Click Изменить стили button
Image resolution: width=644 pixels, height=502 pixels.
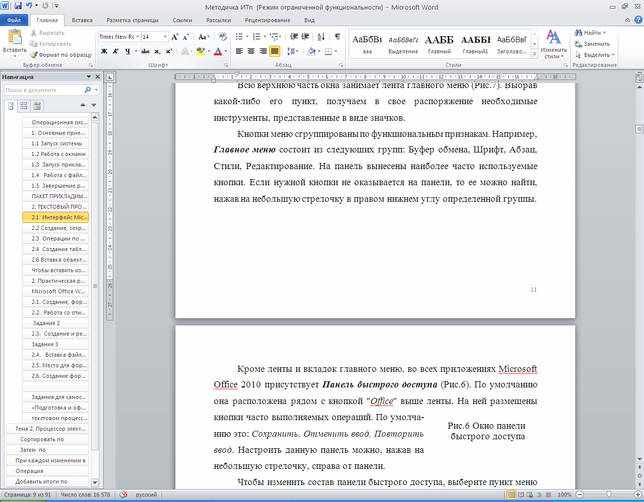pos(554,44)
